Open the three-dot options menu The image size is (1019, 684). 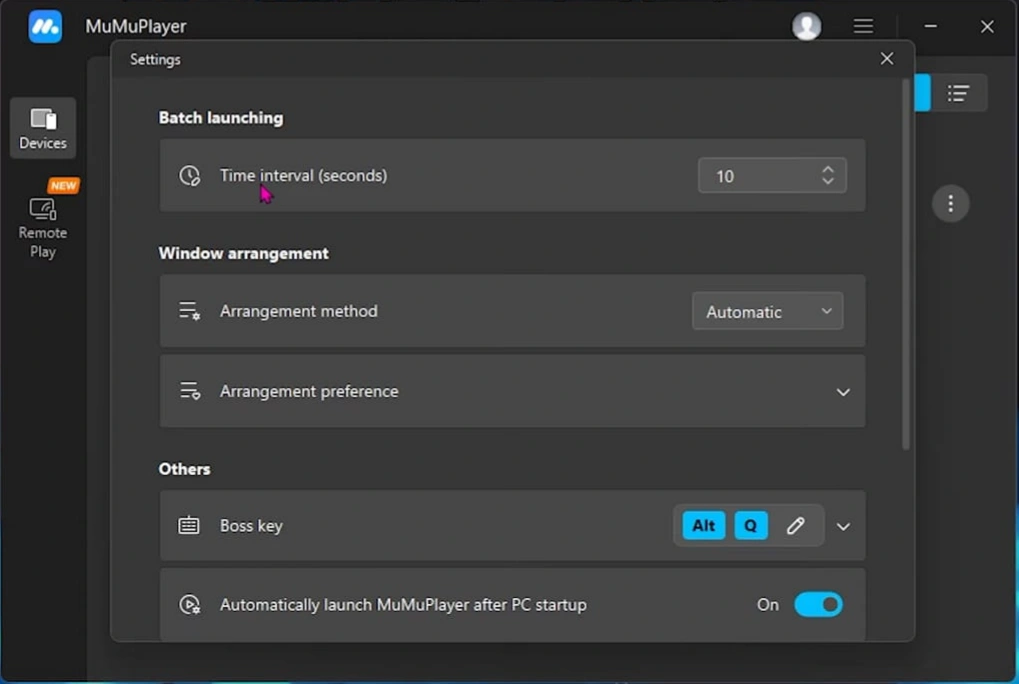(949, 203)
